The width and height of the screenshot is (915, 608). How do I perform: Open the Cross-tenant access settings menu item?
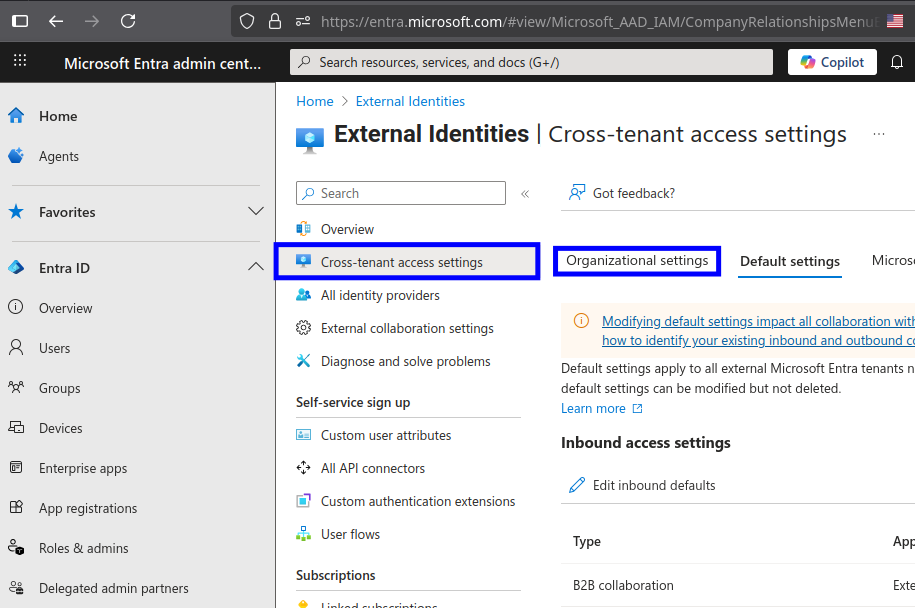pos(407,262)
